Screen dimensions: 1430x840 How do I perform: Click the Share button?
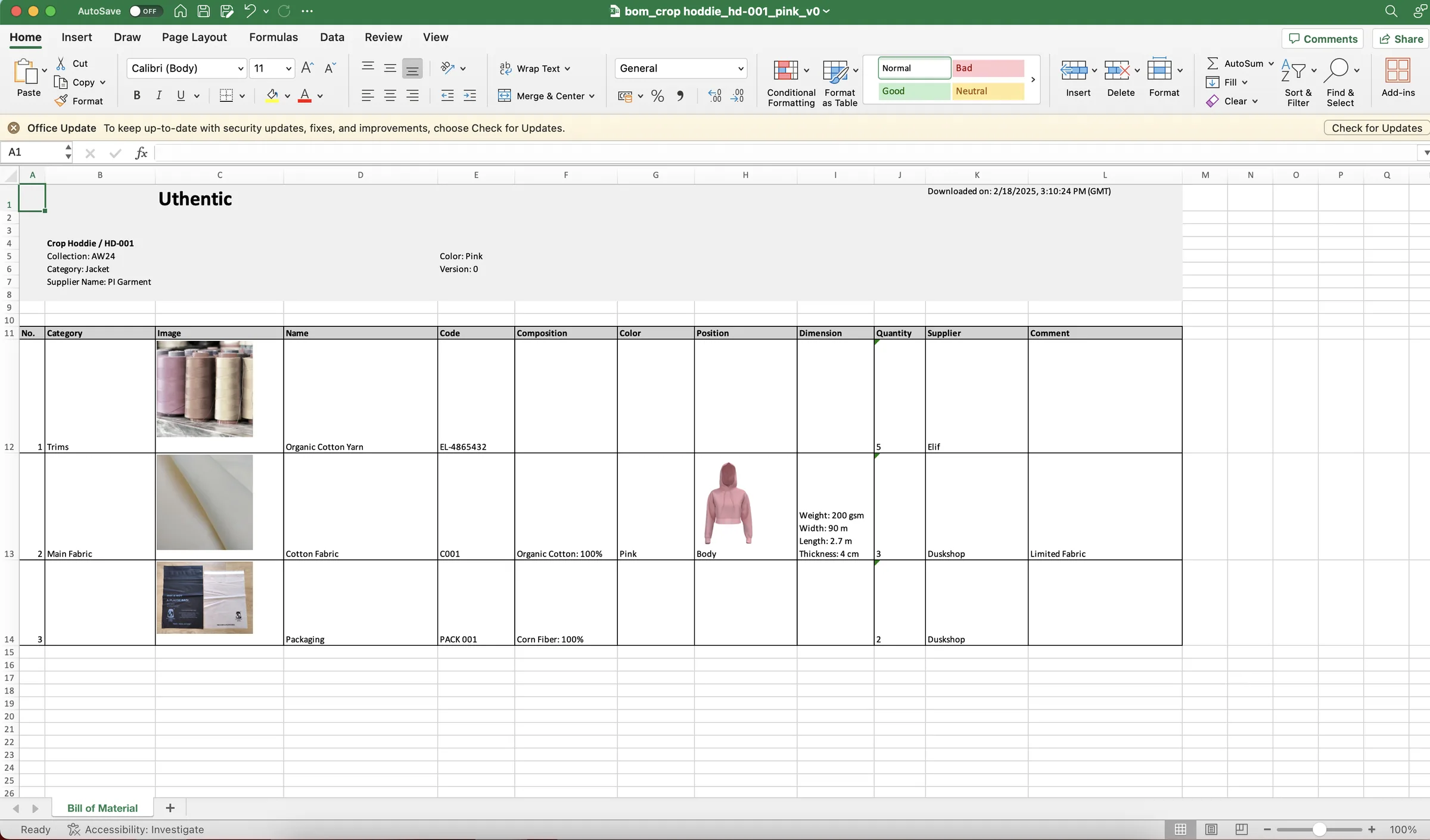click(1401, 39)
